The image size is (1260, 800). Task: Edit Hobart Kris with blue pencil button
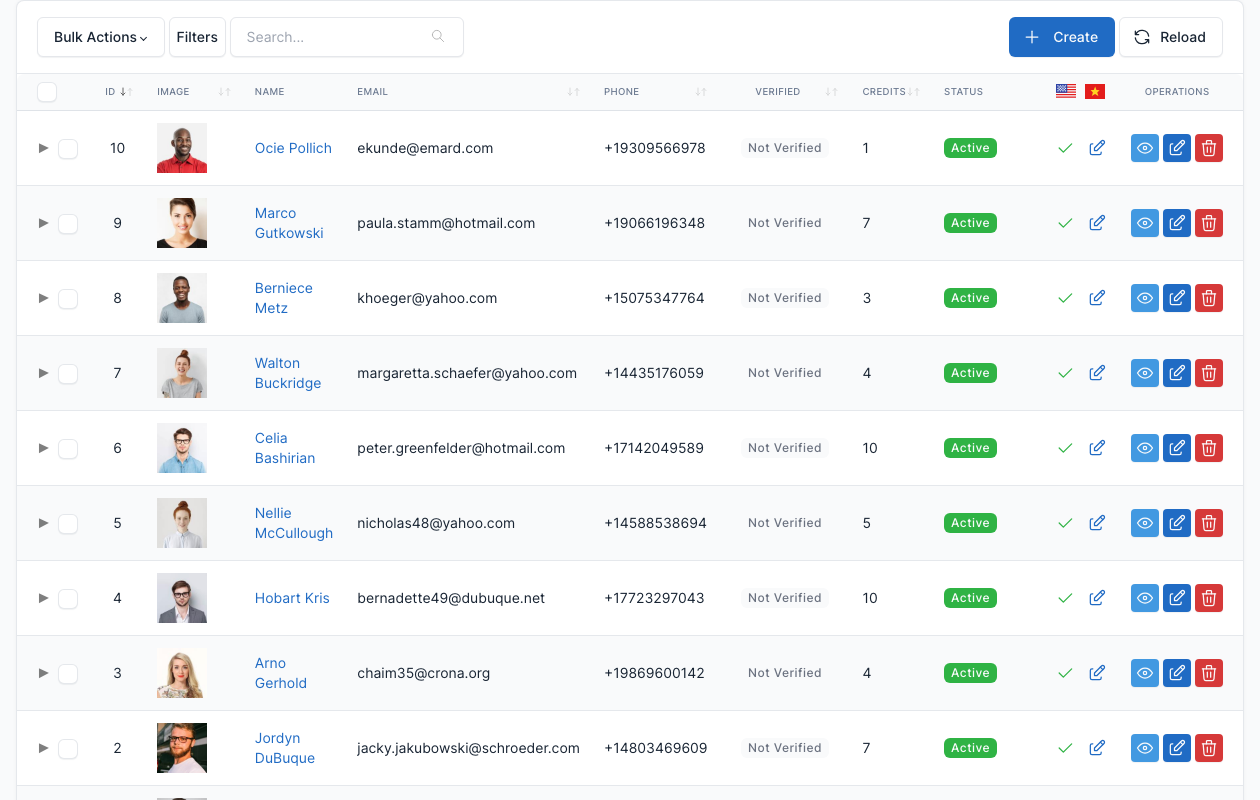click(1177, 598)
